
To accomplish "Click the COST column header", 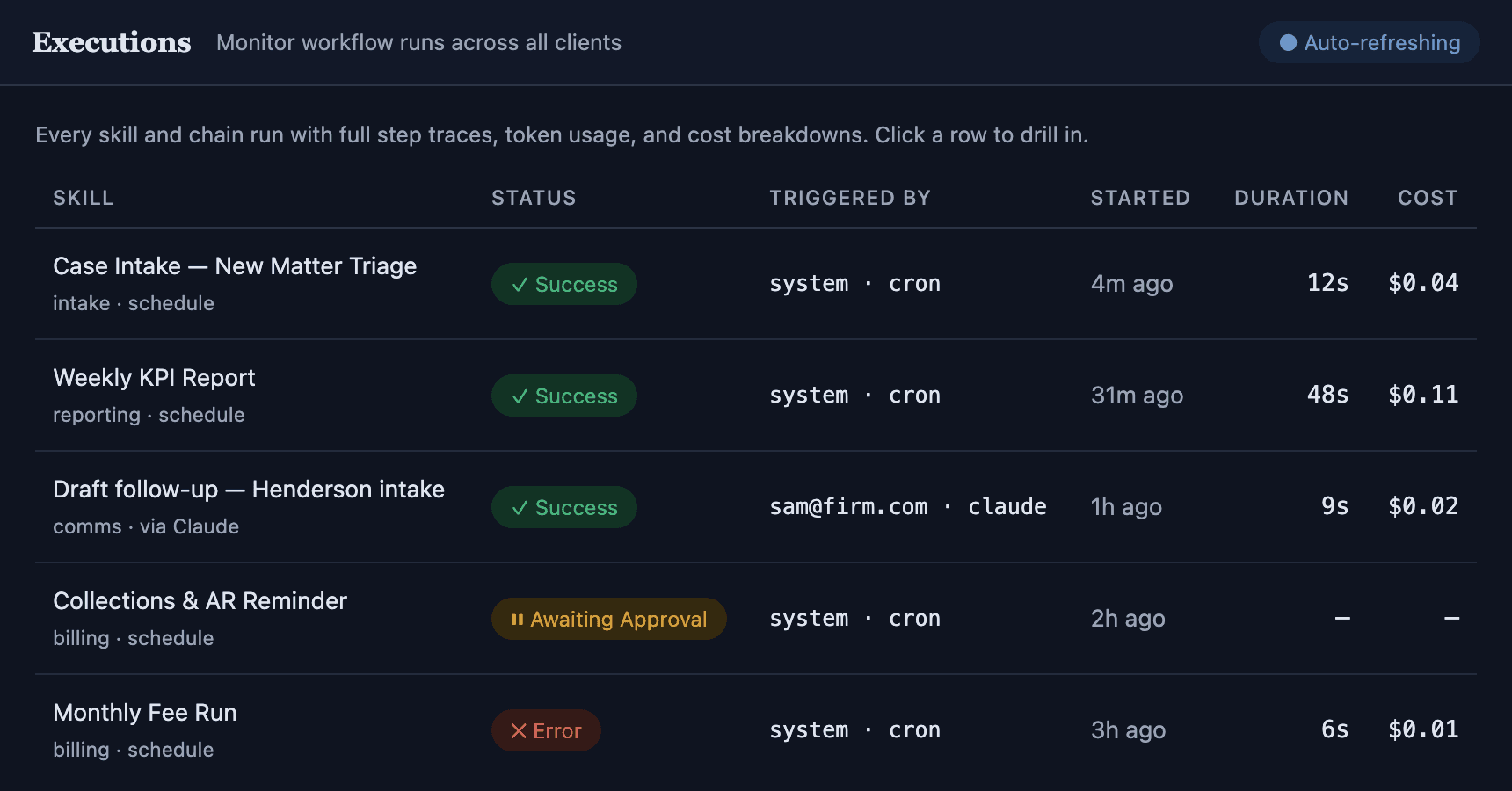I will point(1428,198).
